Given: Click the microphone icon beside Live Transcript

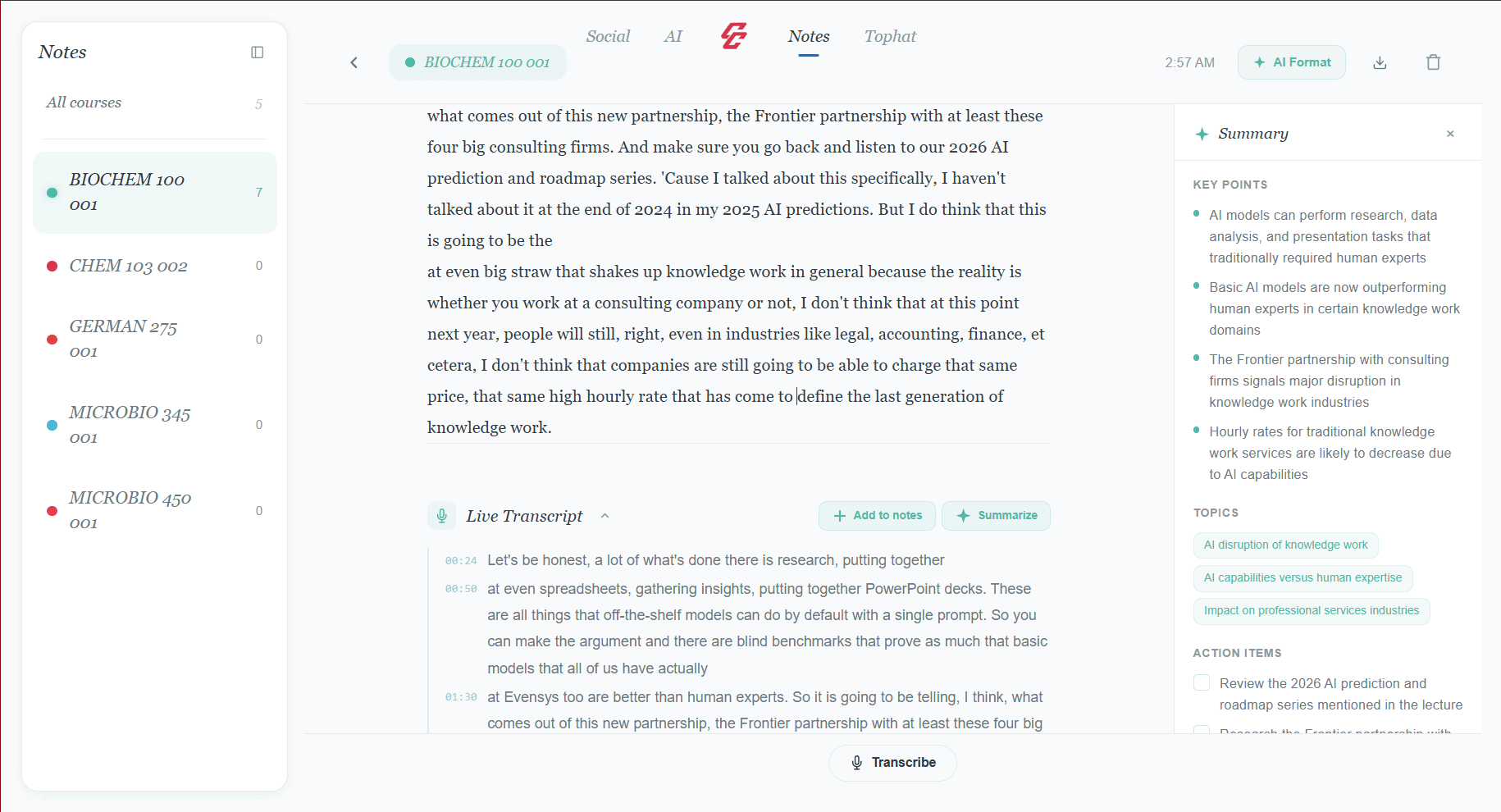Looking at the screenshot, I should pyautogui.click(x=442, y=515).
